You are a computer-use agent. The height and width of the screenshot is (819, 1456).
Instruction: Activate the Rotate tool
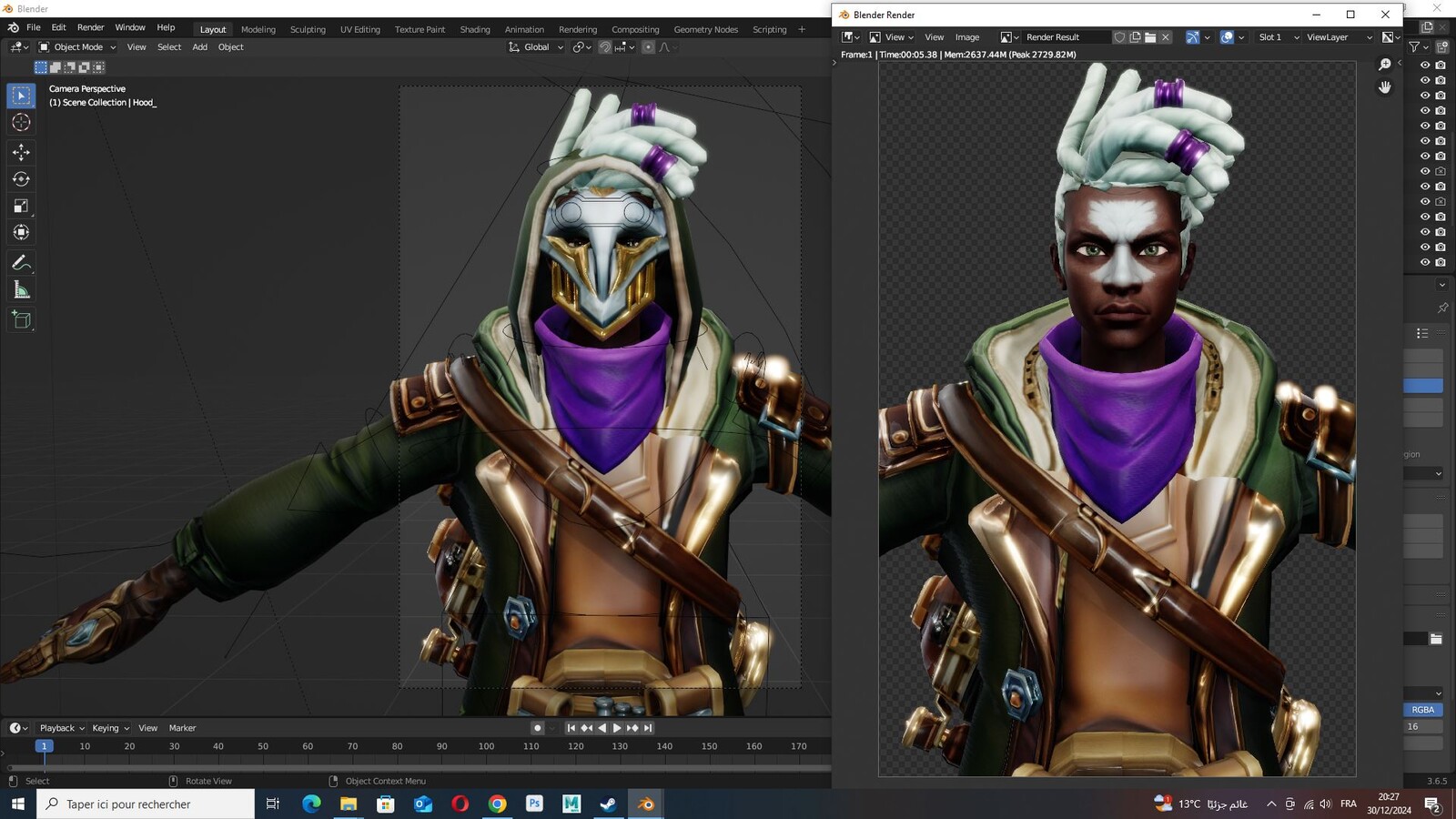click(x=21, y=179)
